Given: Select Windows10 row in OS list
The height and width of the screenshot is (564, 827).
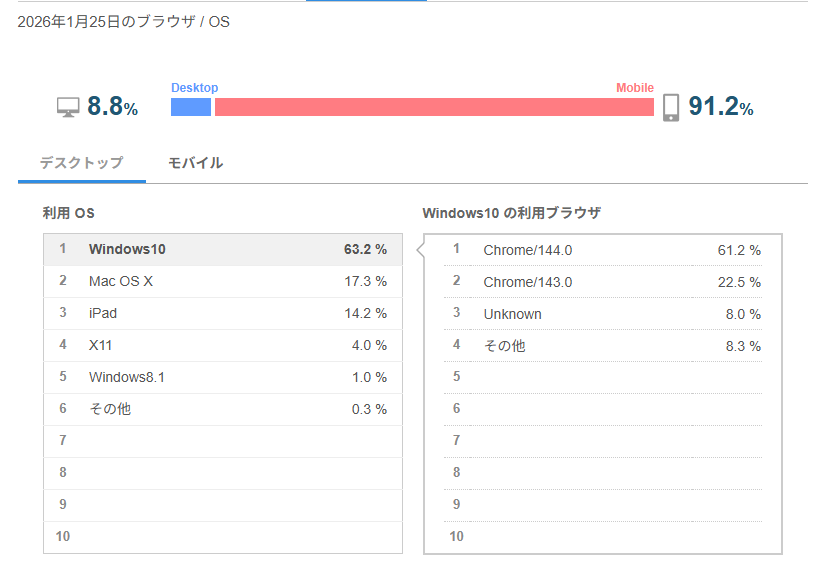Looking at the screenshot, I should (223, 249).
